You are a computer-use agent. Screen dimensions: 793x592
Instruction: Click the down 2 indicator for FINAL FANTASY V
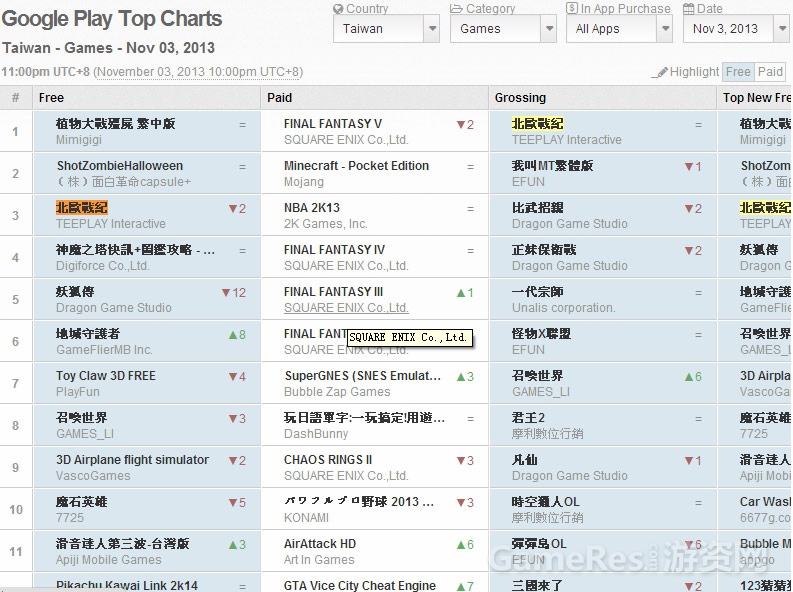[465, 125]
